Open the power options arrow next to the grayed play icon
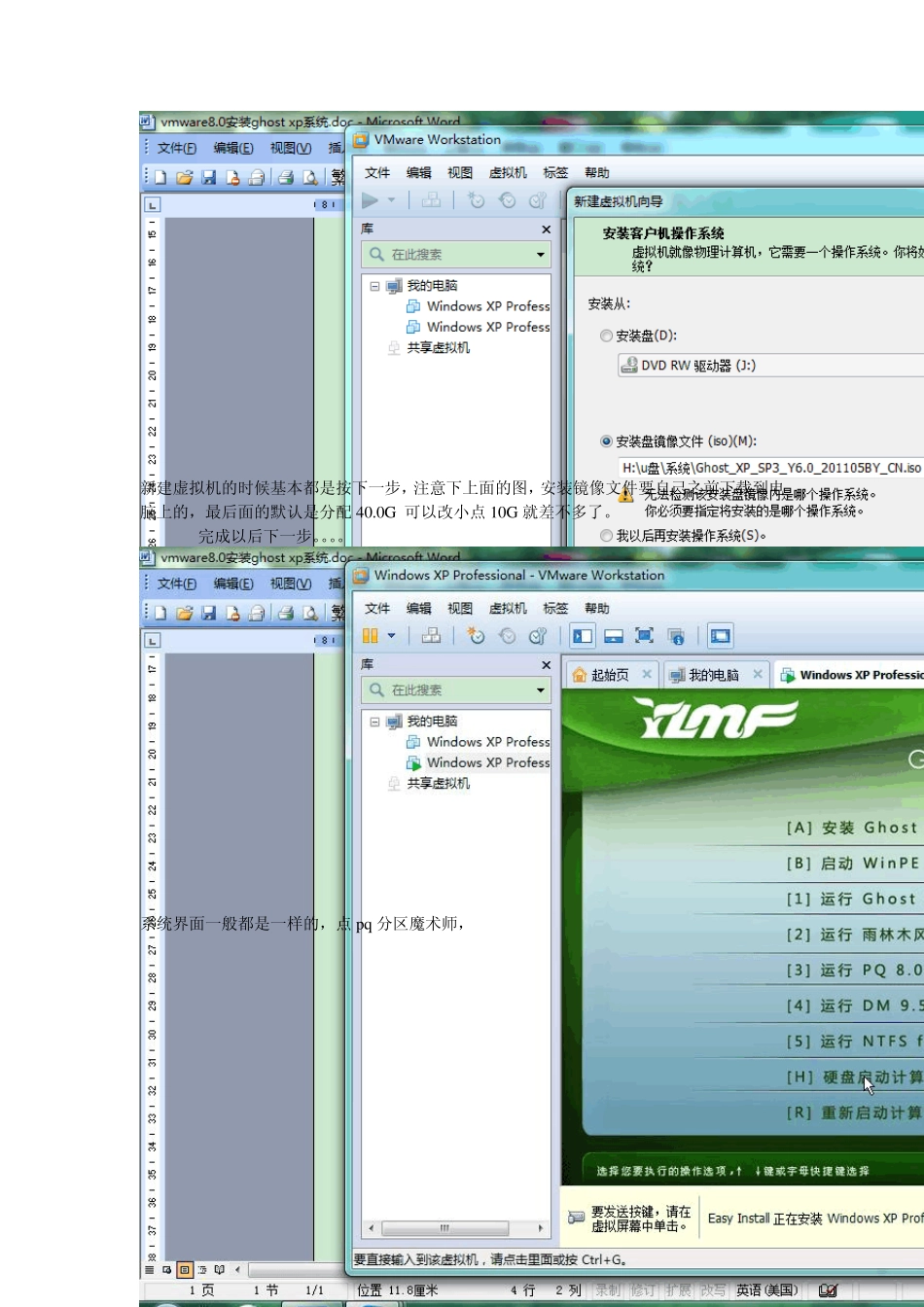Image resolution: width=924 pixels, height=1307 pixels. 392,200
